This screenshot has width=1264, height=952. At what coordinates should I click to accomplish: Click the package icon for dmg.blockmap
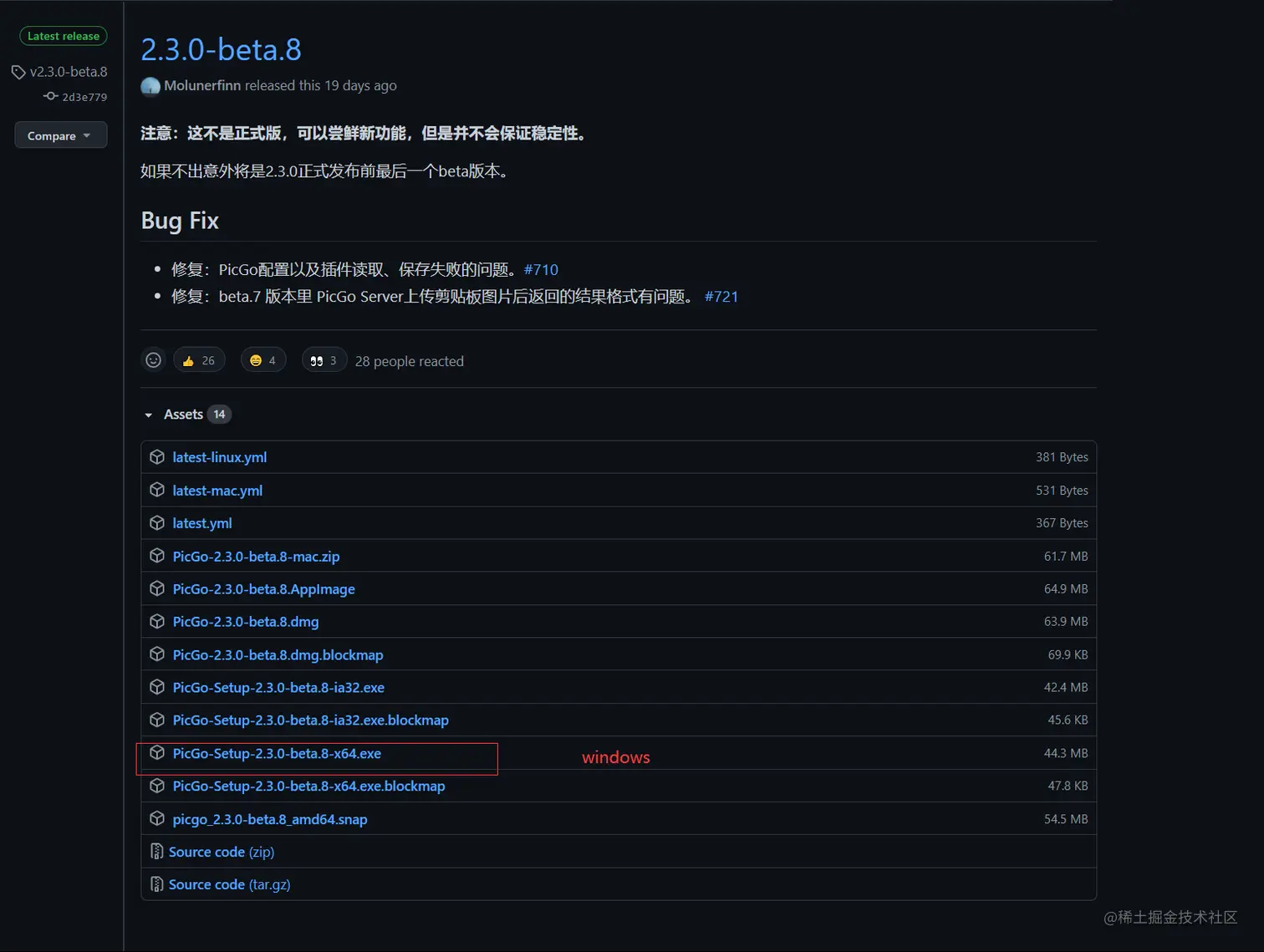[x=157, y=654]
